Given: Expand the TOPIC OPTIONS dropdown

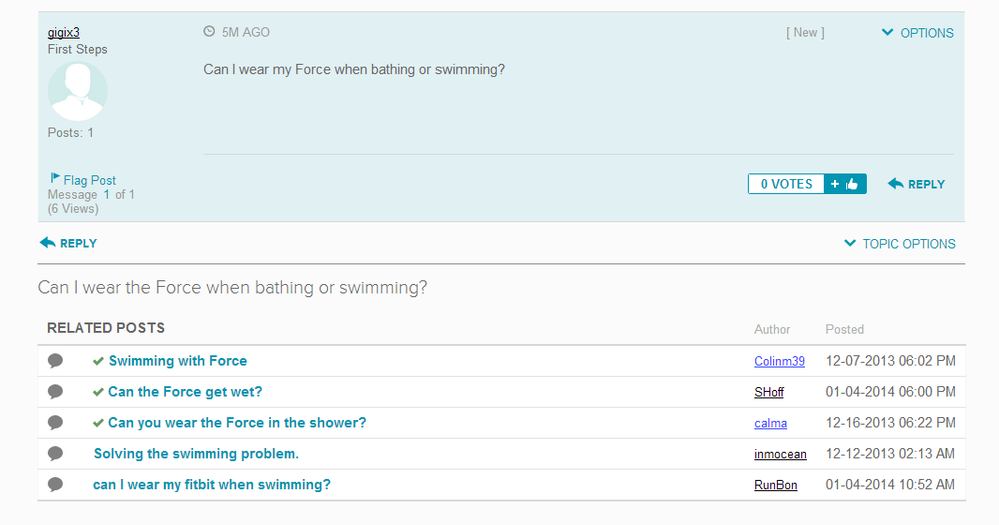Looking at the screenshot, I should pos(900,243).
